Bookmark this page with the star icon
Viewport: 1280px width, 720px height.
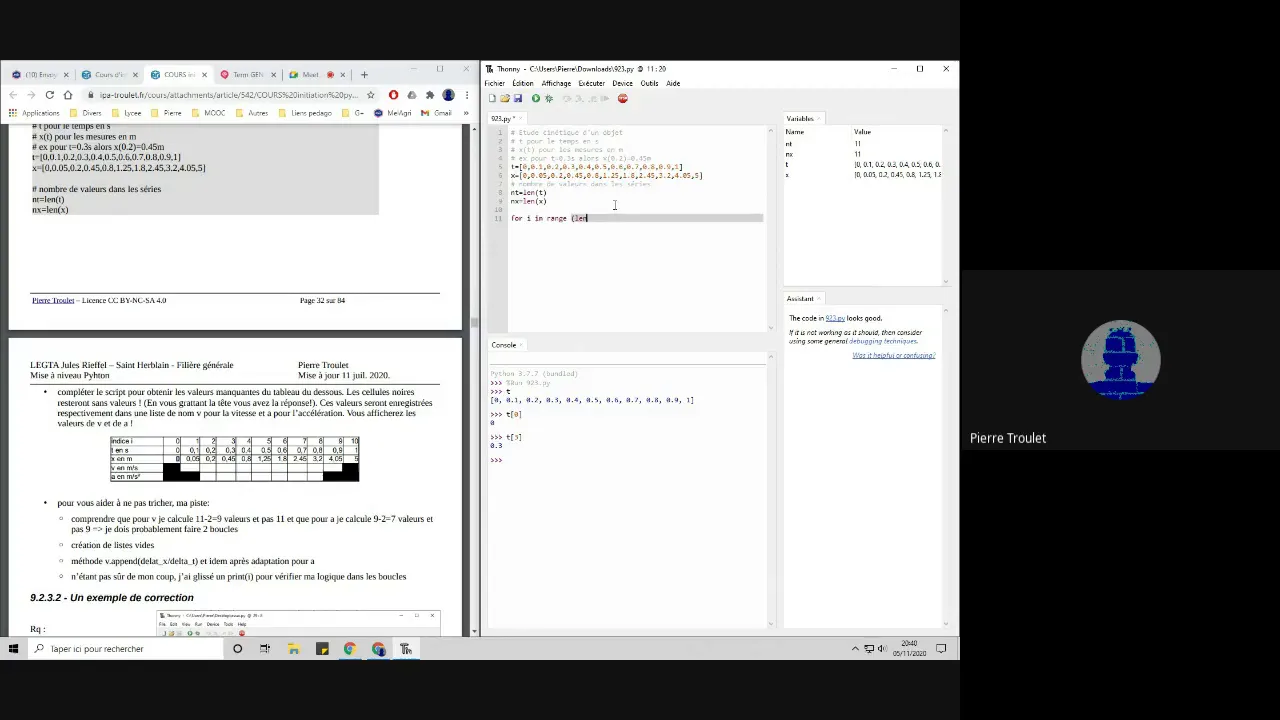coord(371,95)
